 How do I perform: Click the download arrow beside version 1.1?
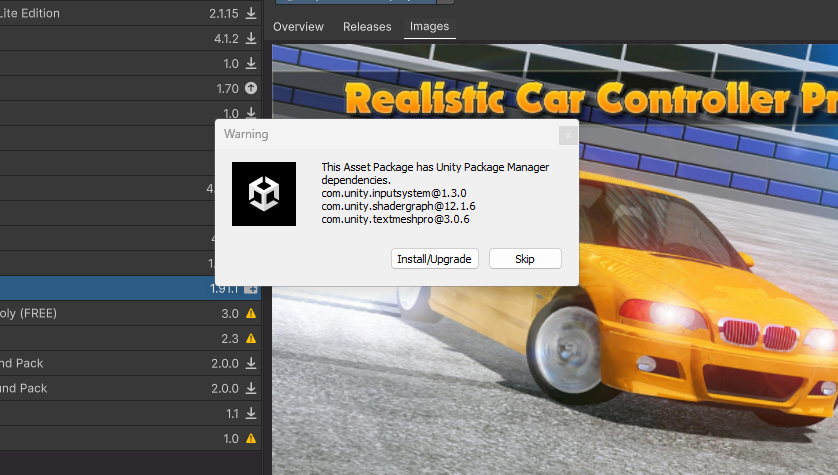251,413
